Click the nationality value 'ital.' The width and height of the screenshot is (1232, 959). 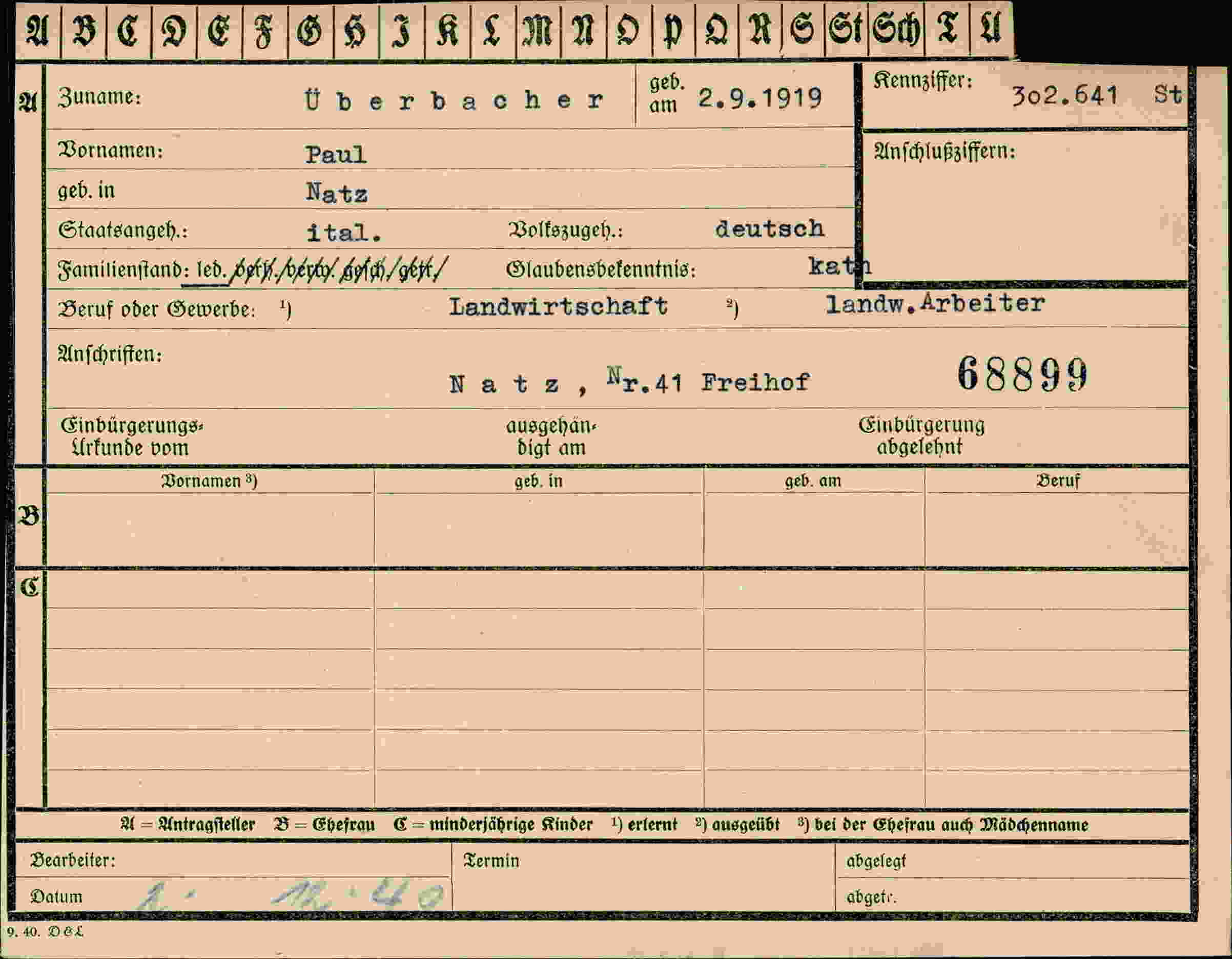pyautogui.click(x=343, y=232)
